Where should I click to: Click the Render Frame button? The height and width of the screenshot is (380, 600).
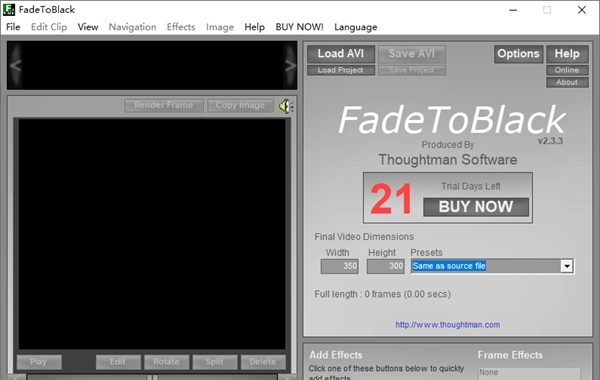[164, 105]
